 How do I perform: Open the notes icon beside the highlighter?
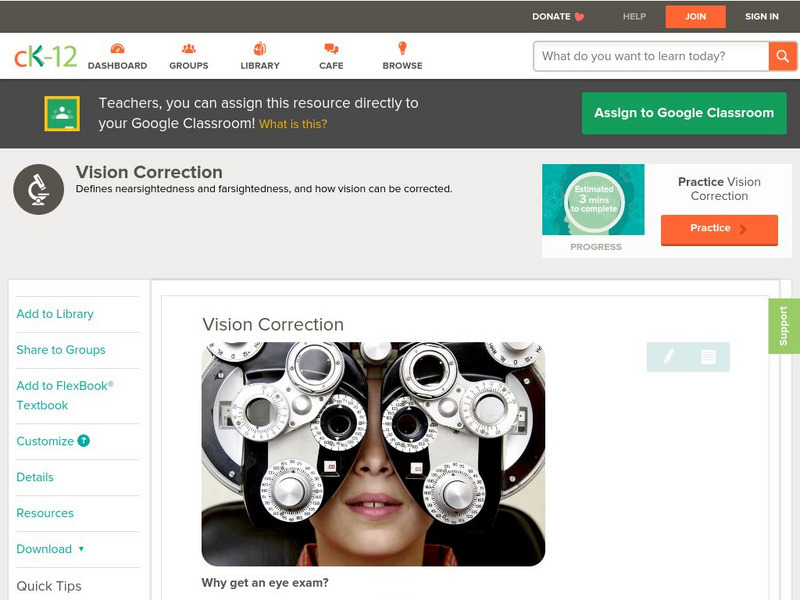706,355
